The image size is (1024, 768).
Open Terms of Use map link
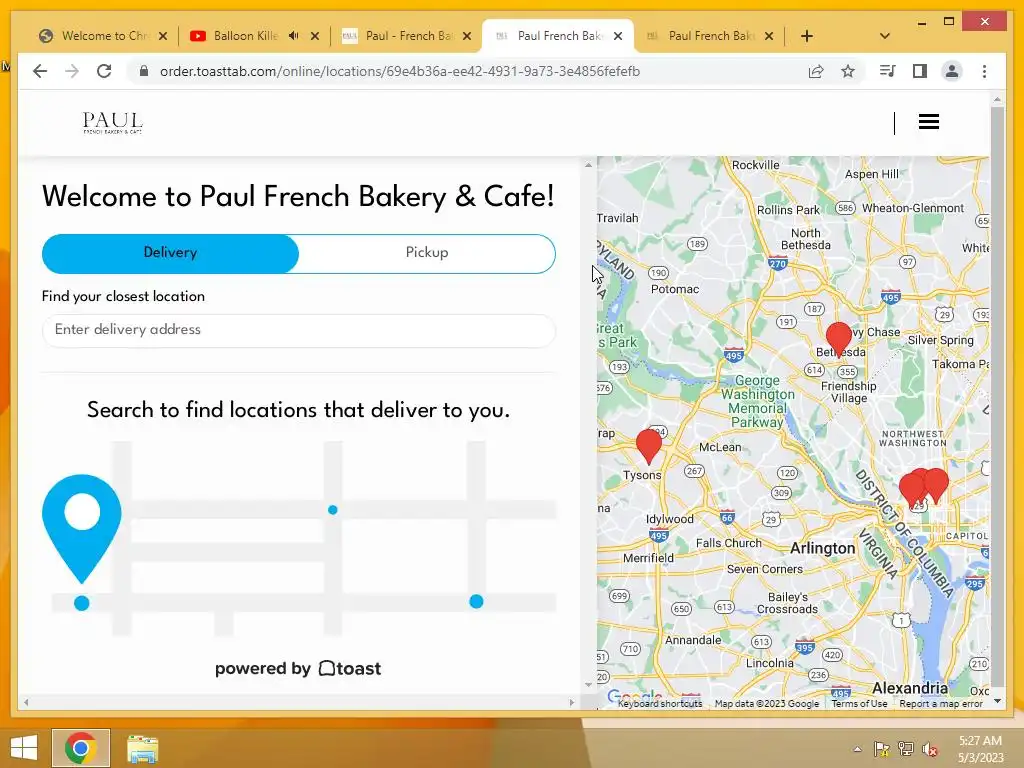click(859, 703)
